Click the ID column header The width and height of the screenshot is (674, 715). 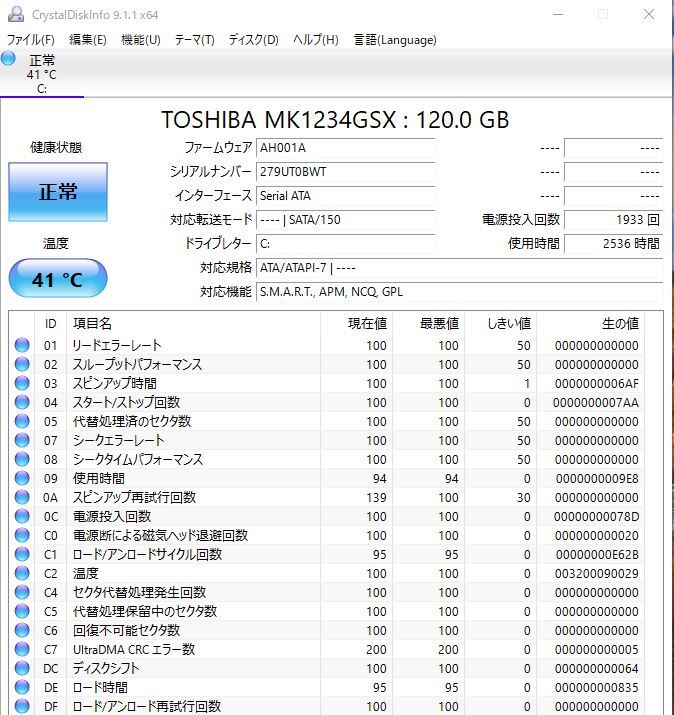pyautogui.click(x=51, y=324)
